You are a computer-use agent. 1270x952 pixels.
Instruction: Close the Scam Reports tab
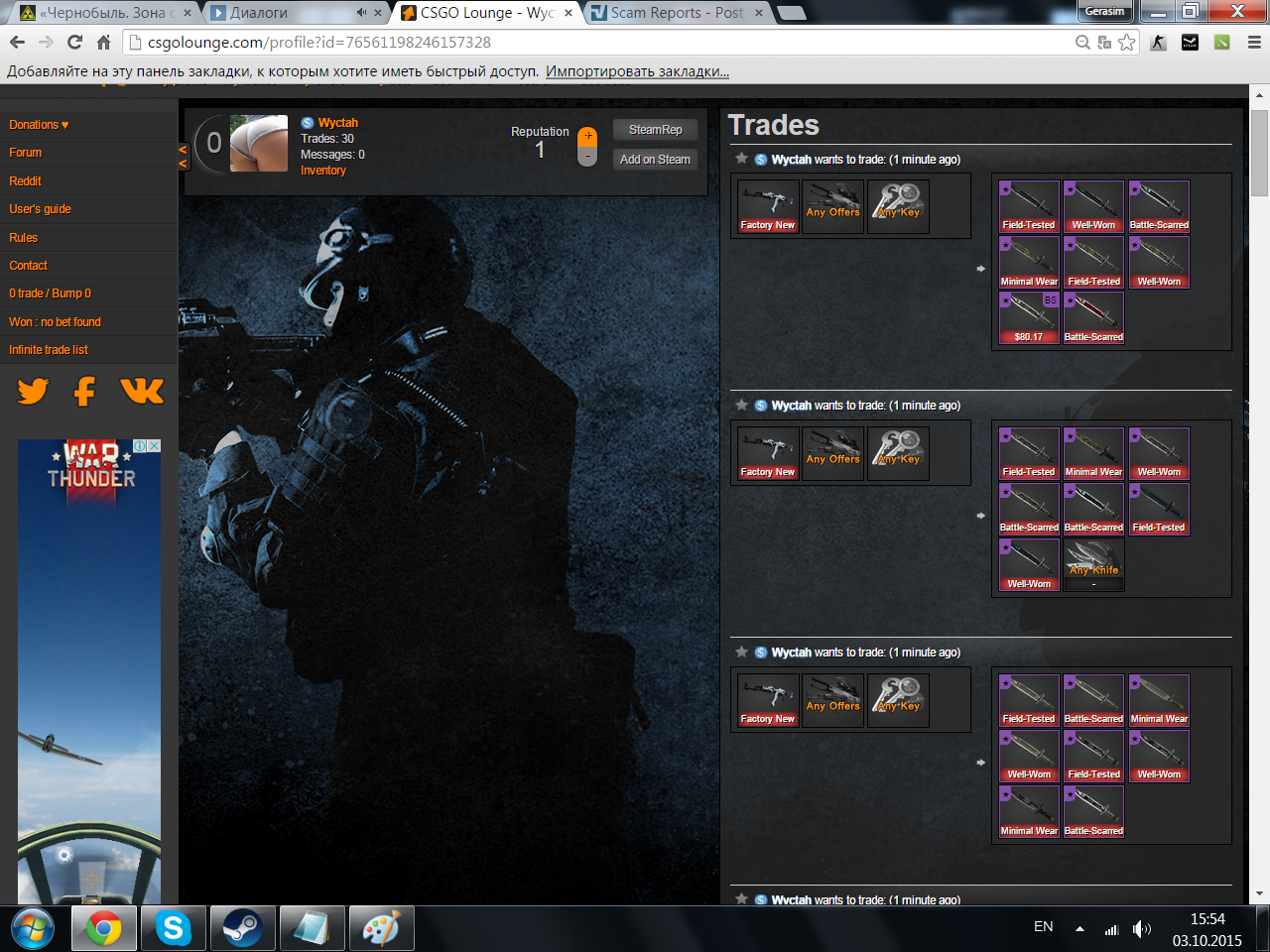(x=759, y=13)
